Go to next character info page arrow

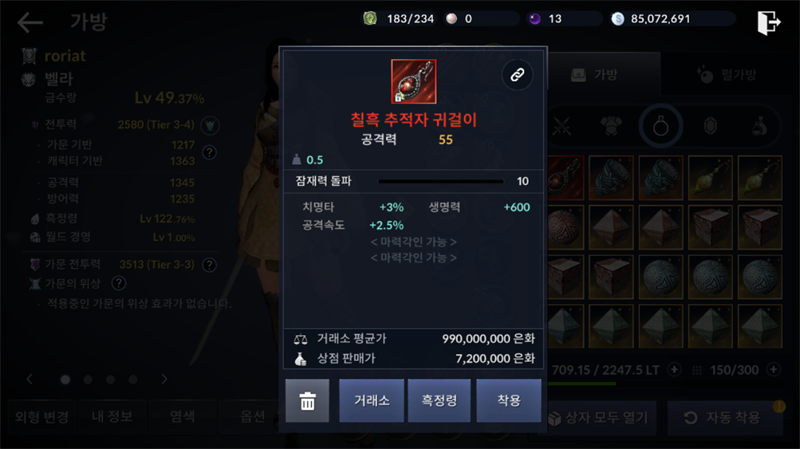tap(164, 379)
